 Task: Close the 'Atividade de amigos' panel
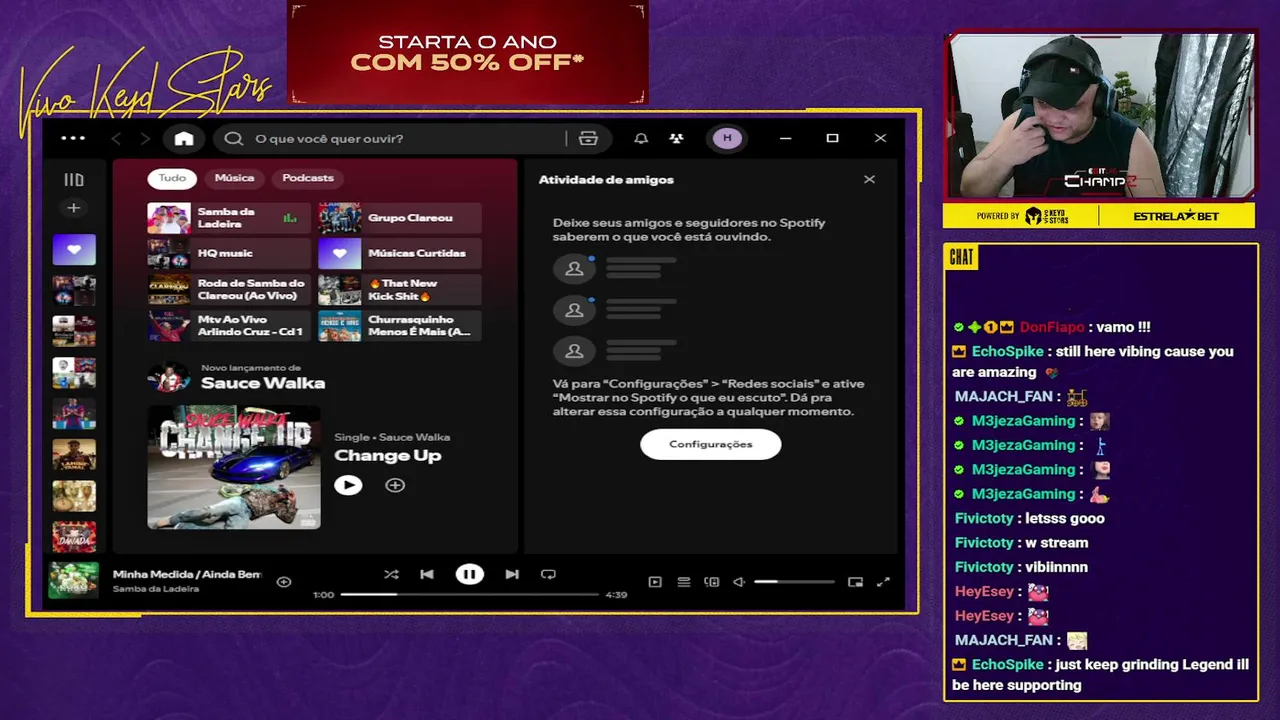pos(869,180)
